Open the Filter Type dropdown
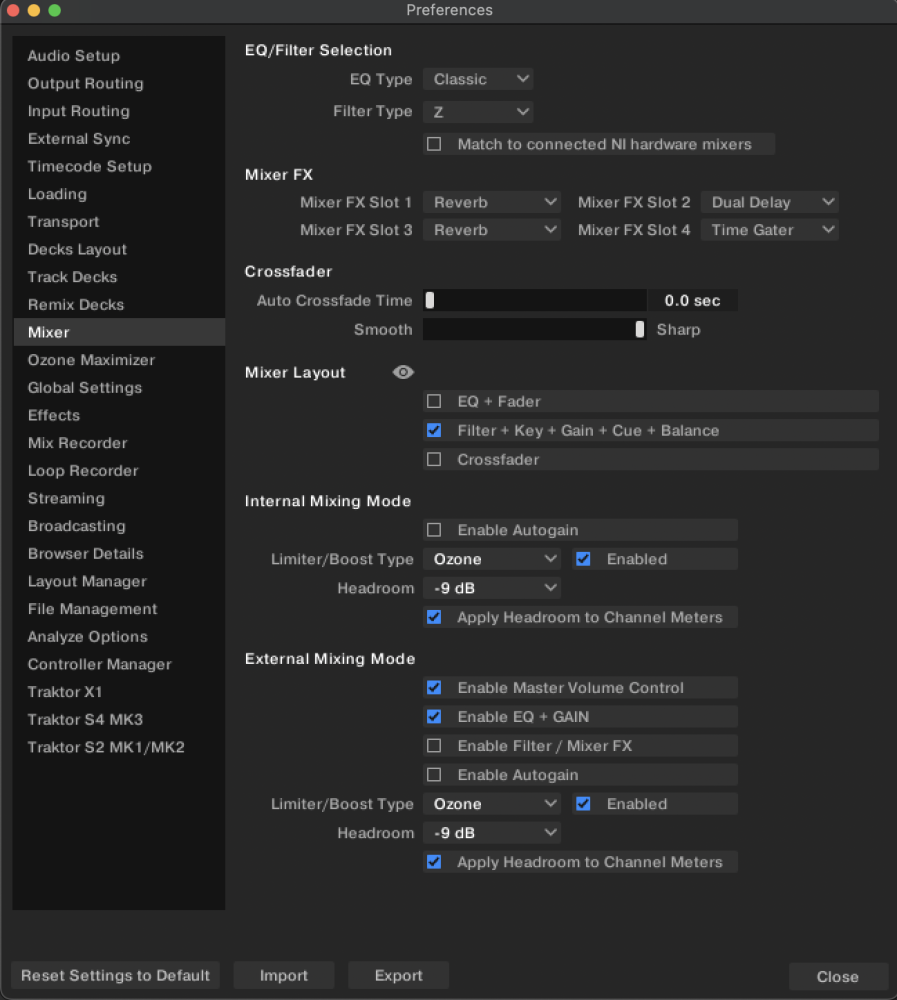Screen dimensions: 897x1000 point(478,112)
